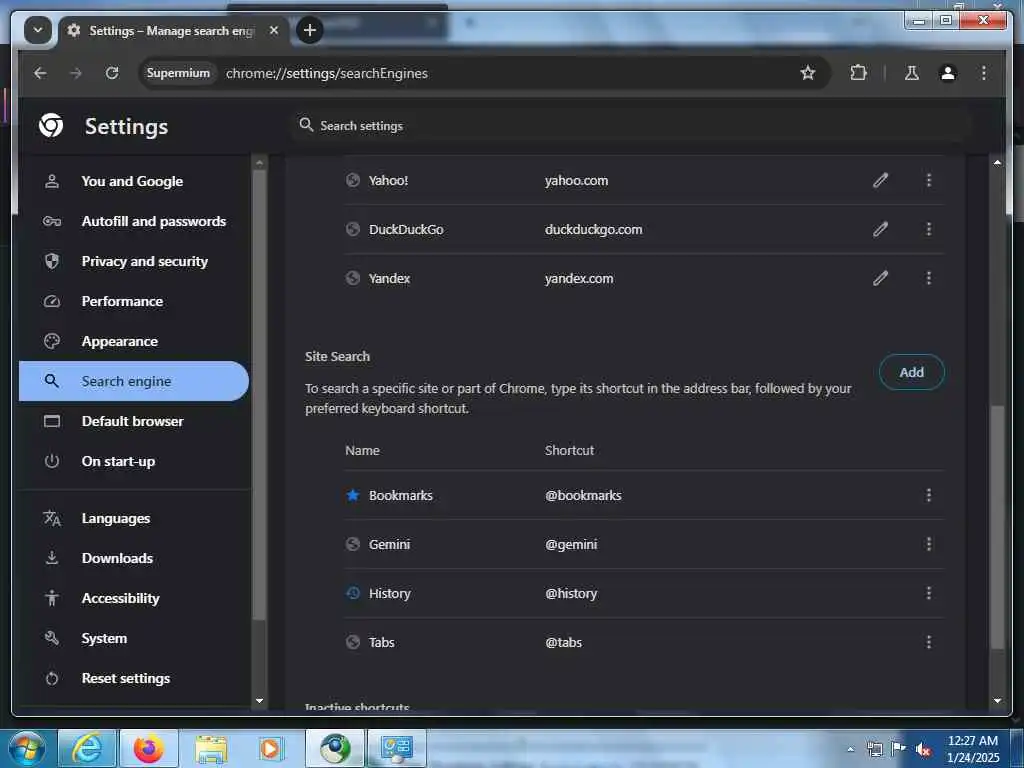Open the Chrome Labs flask icon
1024x768 pixels.
click(x=912, y=73)
